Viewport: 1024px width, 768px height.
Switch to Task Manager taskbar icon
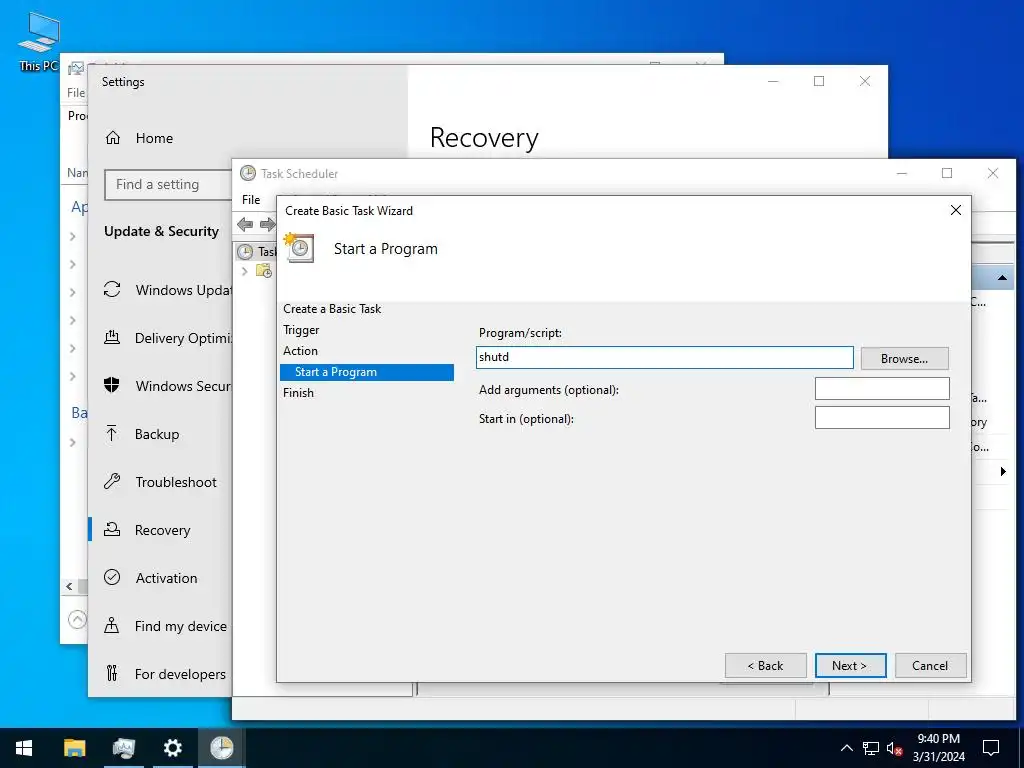[123, 748]
